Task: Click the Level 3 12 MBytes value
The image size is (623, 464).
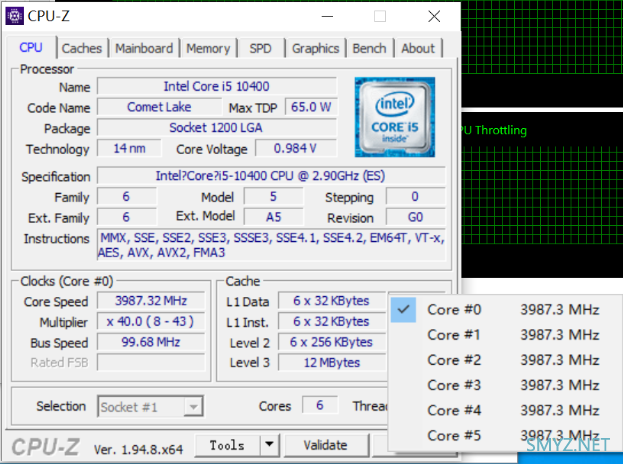Action: tap(332, 363)
